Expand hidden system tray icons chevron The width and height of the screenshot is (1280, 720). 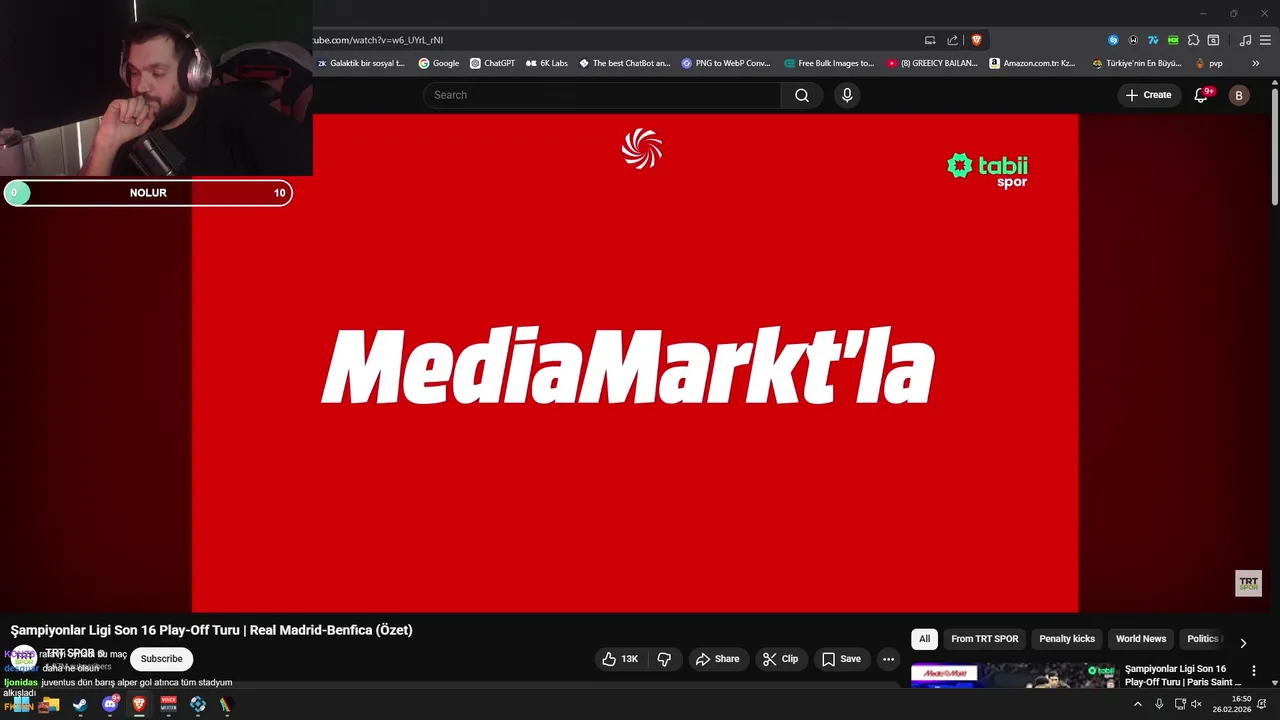pos(1137,704)
